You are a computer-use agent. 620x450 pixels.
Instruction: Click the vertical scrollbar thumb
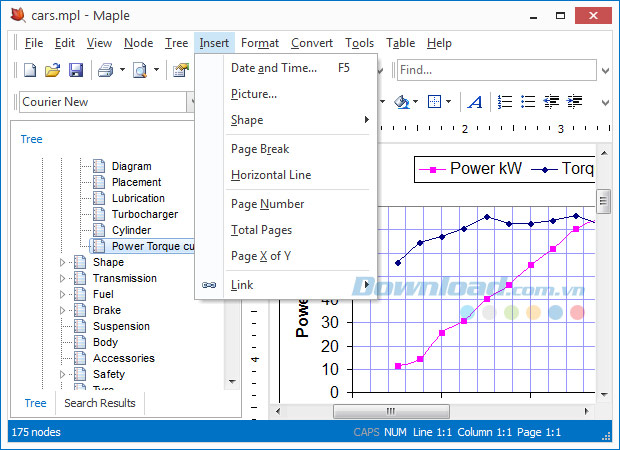coord(603,201)
